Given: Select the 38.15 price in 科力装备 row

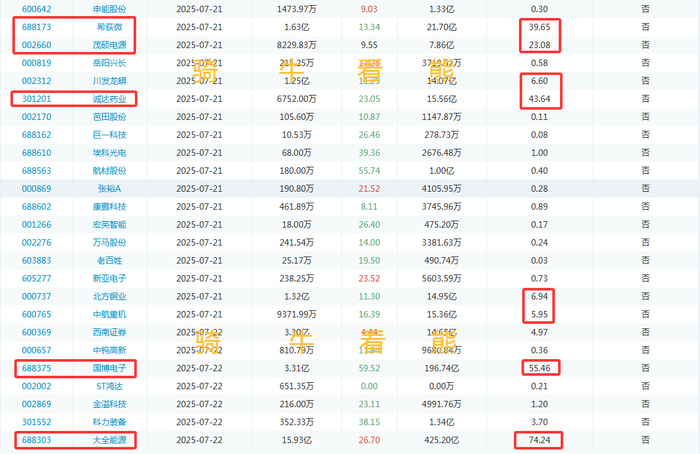Looking at the screenshot, I should 369,422.
